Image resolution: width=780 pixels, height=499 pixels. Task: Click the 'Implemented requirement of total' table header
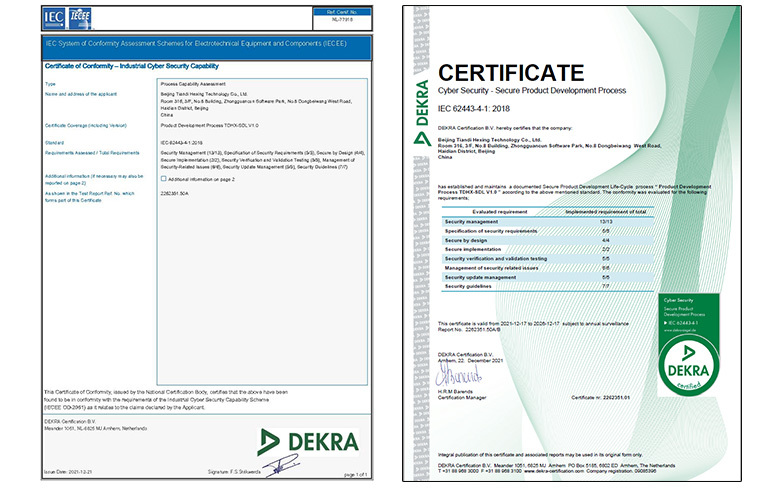[605, 212]
